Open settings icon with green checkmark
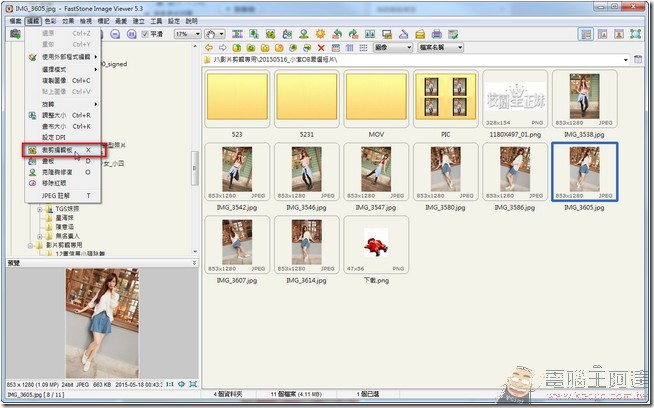This screenshot has height=408, width=654. [453, 34]
